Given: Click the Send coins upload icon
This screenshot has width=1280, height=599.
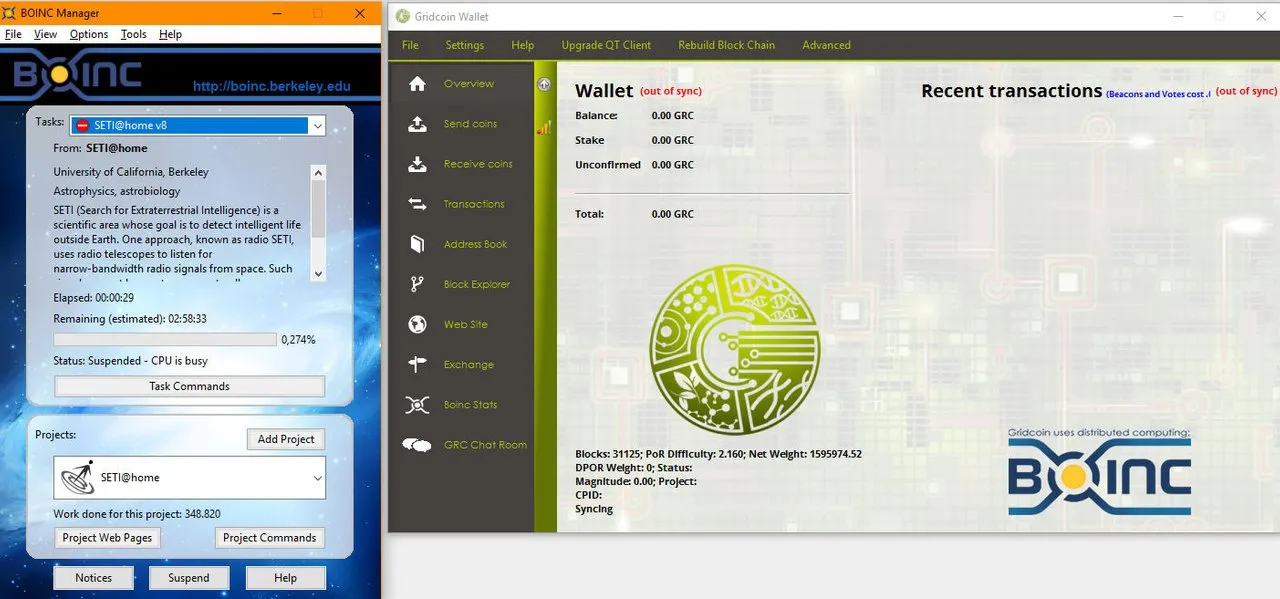Looking at the screenshot, I should (x=418, y=124).
